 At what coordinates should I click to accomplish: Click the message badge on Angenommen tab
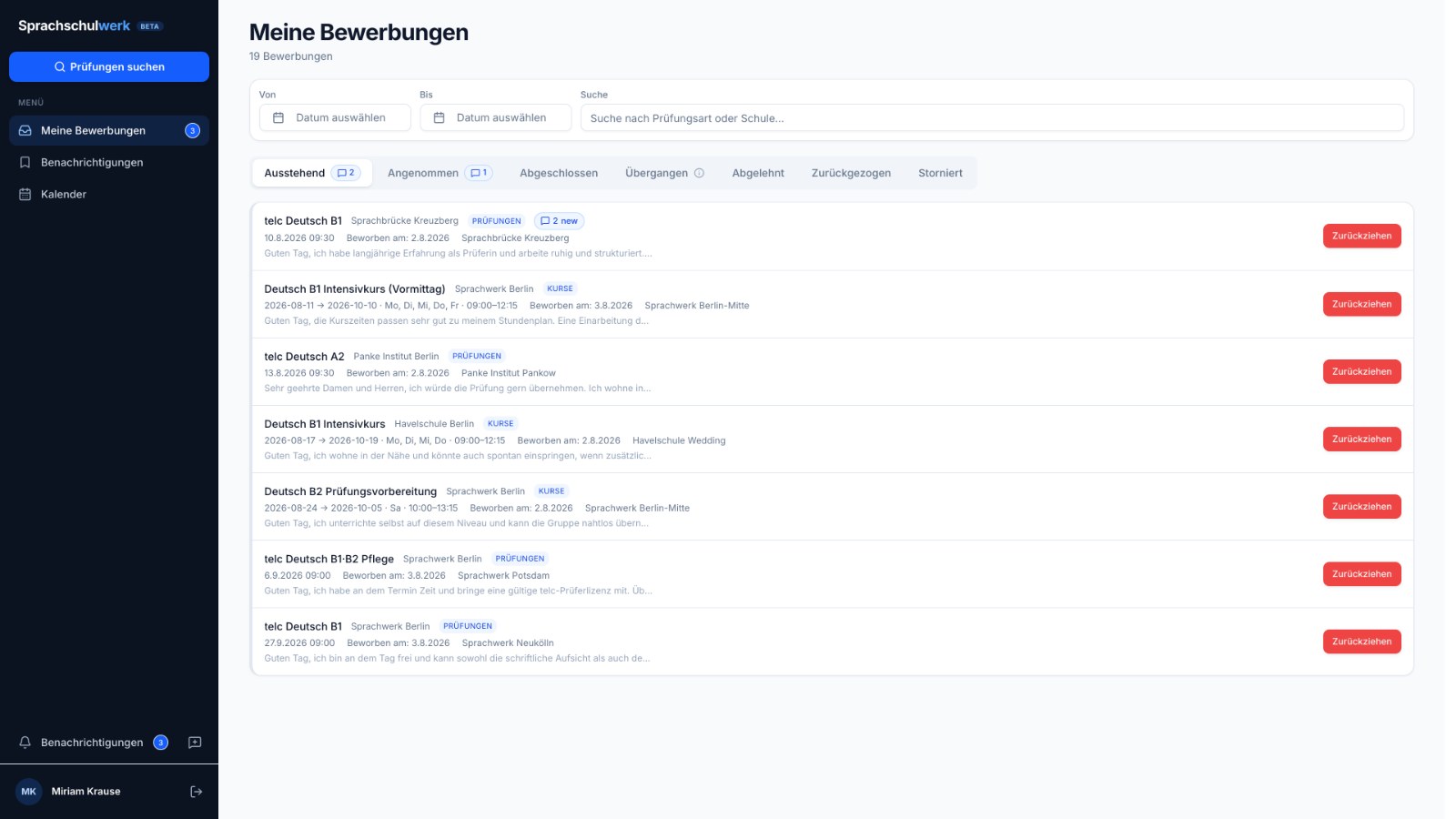tap(479, 173)
